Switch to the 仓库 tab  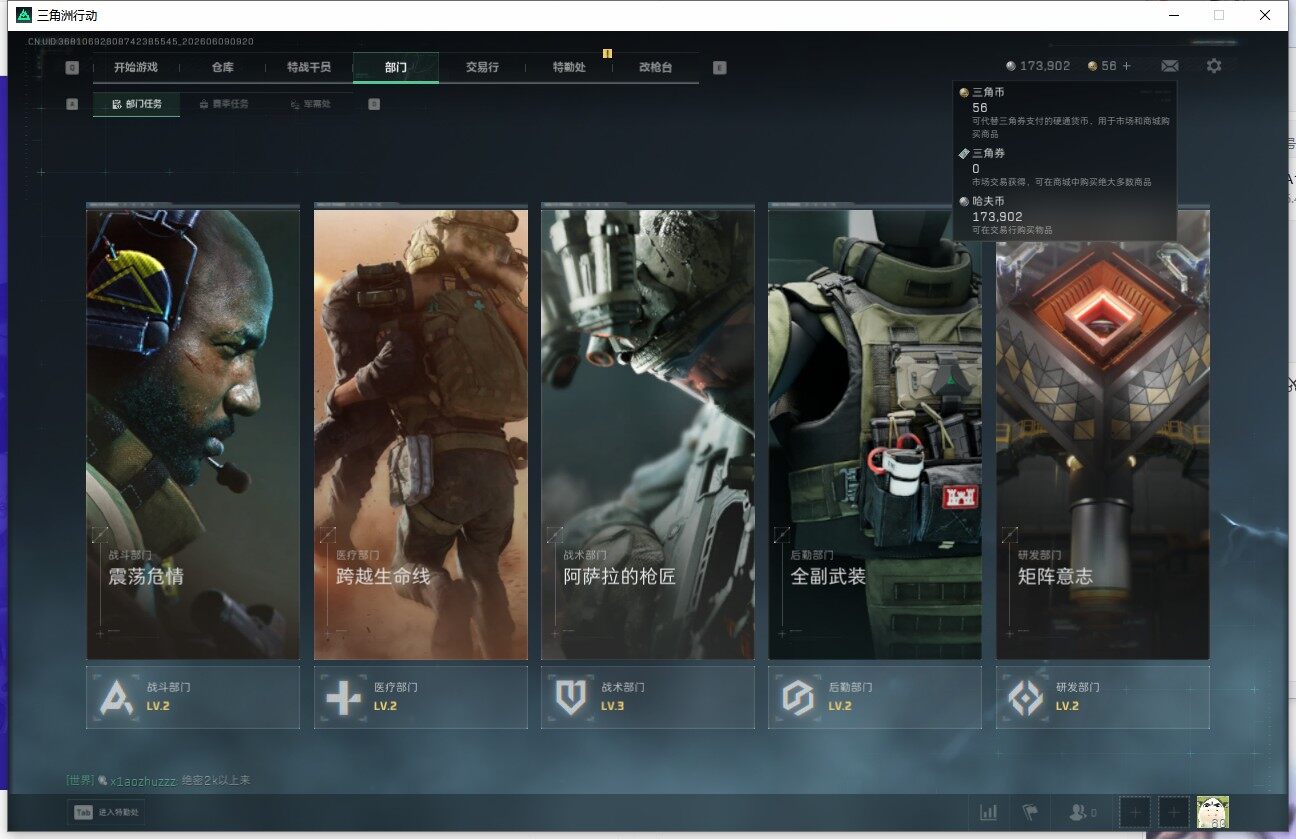[x=222, y=67]
